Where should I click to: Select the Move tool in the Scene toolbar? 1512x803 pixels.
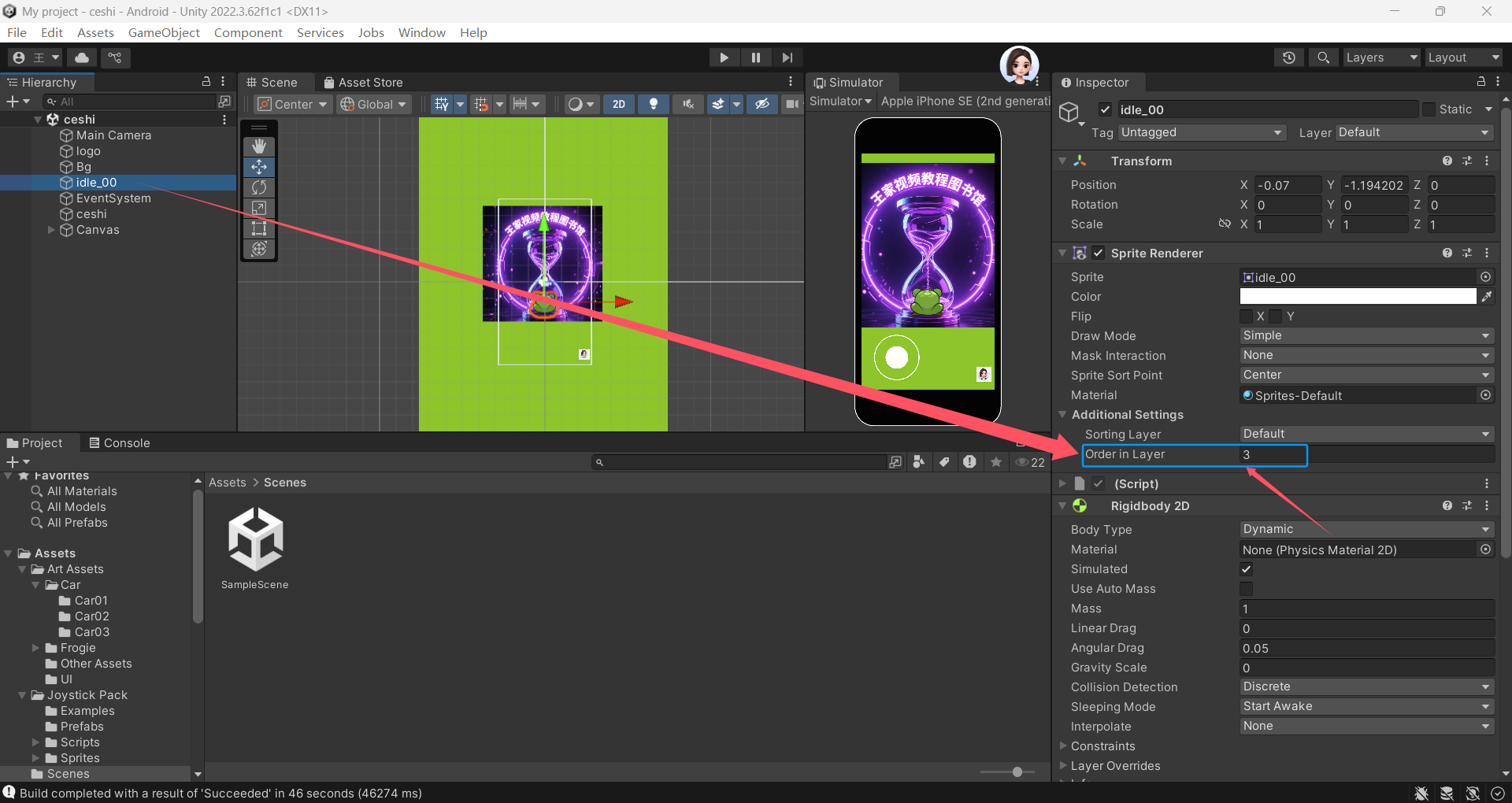tap(259, 167)
